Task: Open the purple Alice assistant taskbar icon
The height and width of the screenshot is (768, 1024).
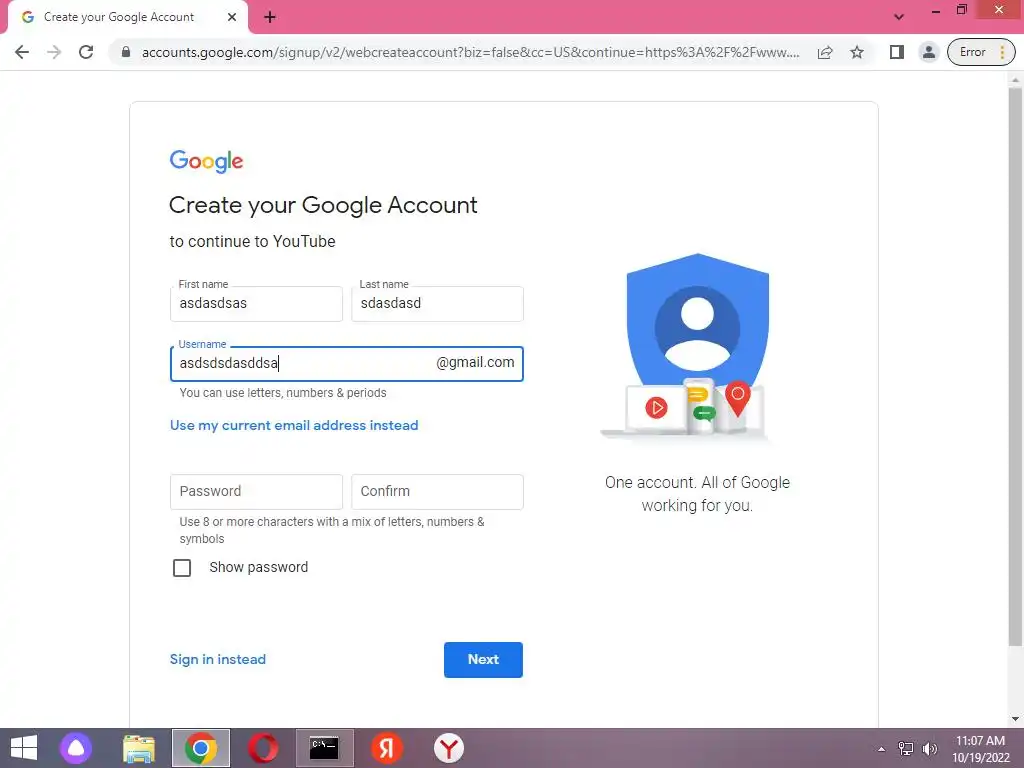Action: coord(76,748)
